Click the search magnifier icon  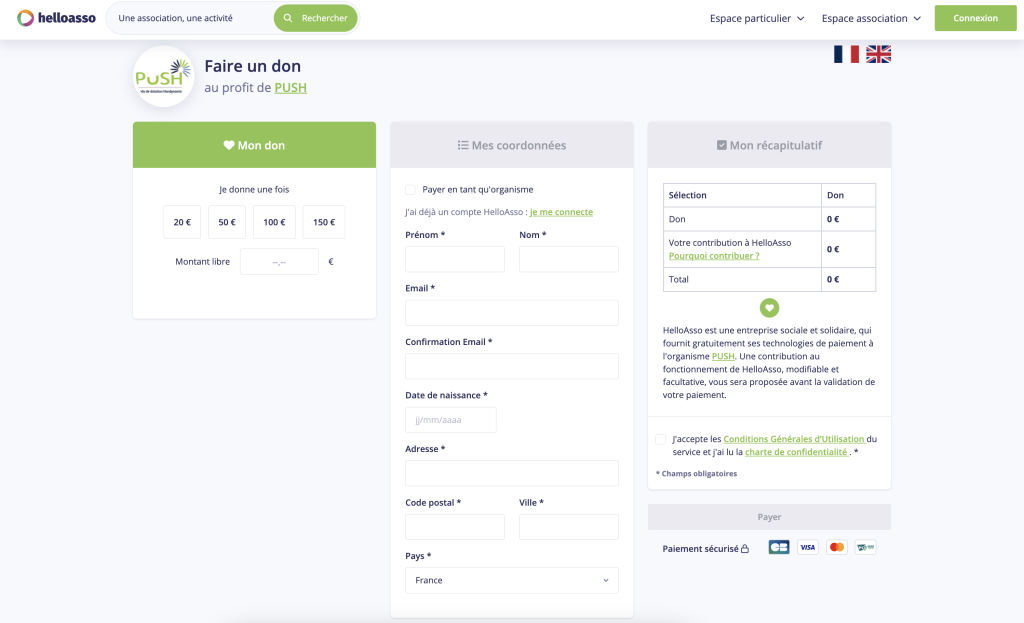point(288,18)
